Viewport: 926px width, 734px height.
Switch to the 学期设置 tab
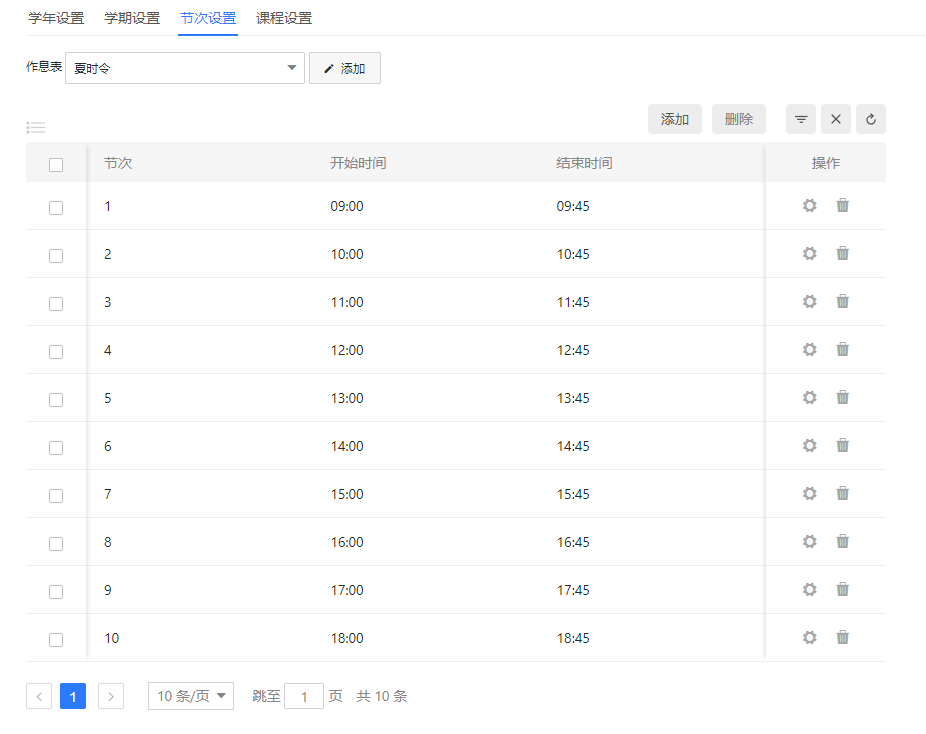132,18
